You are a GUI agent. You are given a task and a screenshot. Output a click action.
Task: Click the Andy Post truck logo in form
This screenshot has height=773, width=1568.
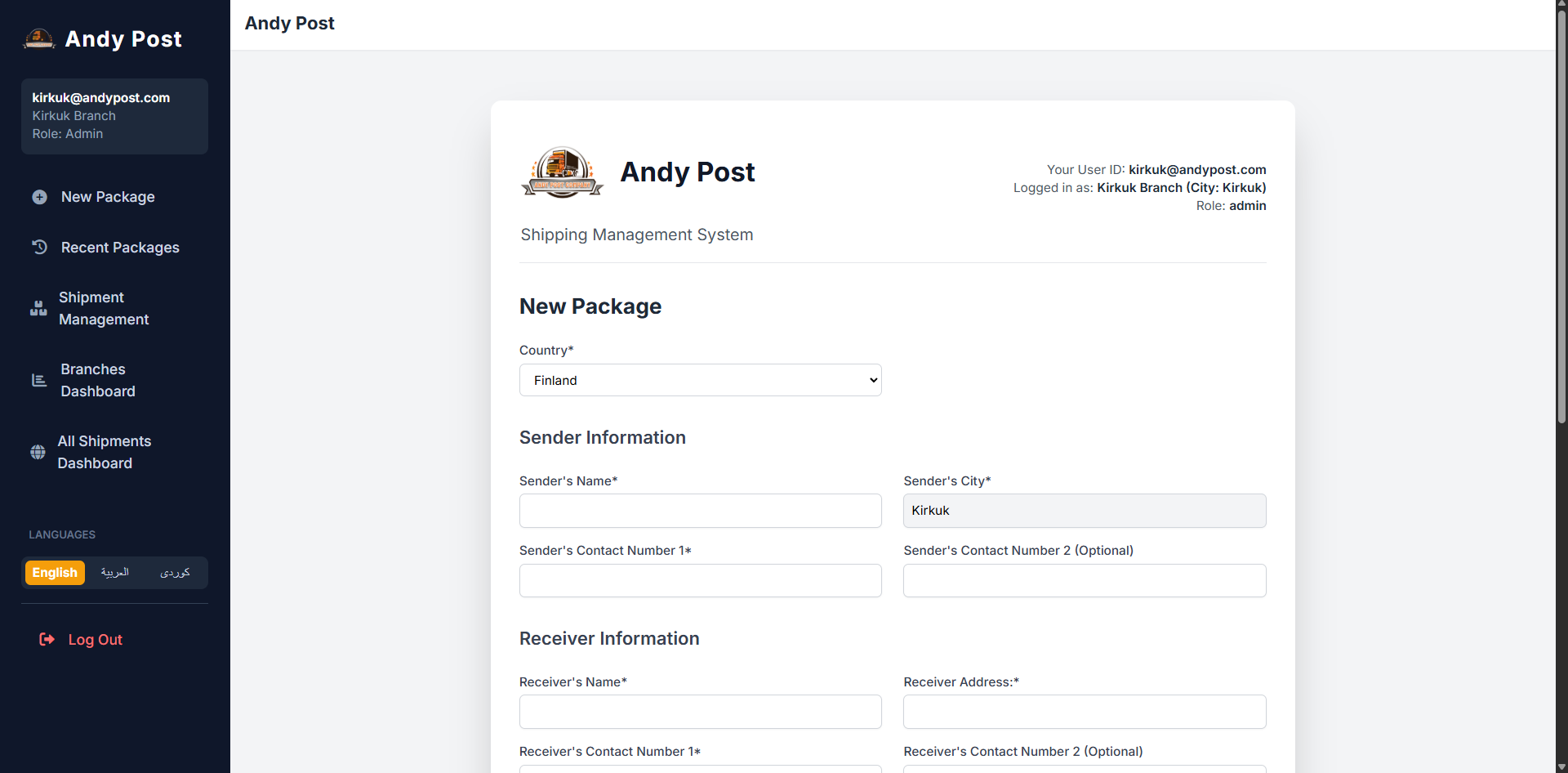coord(562,172)
